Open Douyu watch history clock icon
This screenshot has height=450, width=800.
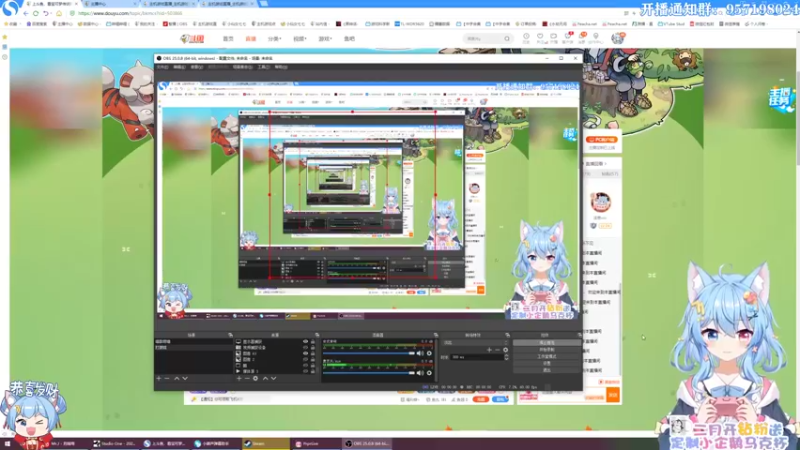(x=526, y=38)
